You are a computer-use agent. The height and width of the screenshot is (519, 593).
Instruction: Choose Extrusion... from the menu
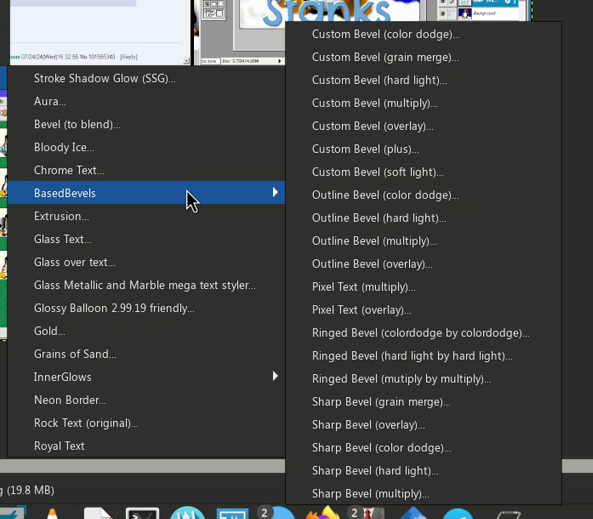tap(146, 216)
